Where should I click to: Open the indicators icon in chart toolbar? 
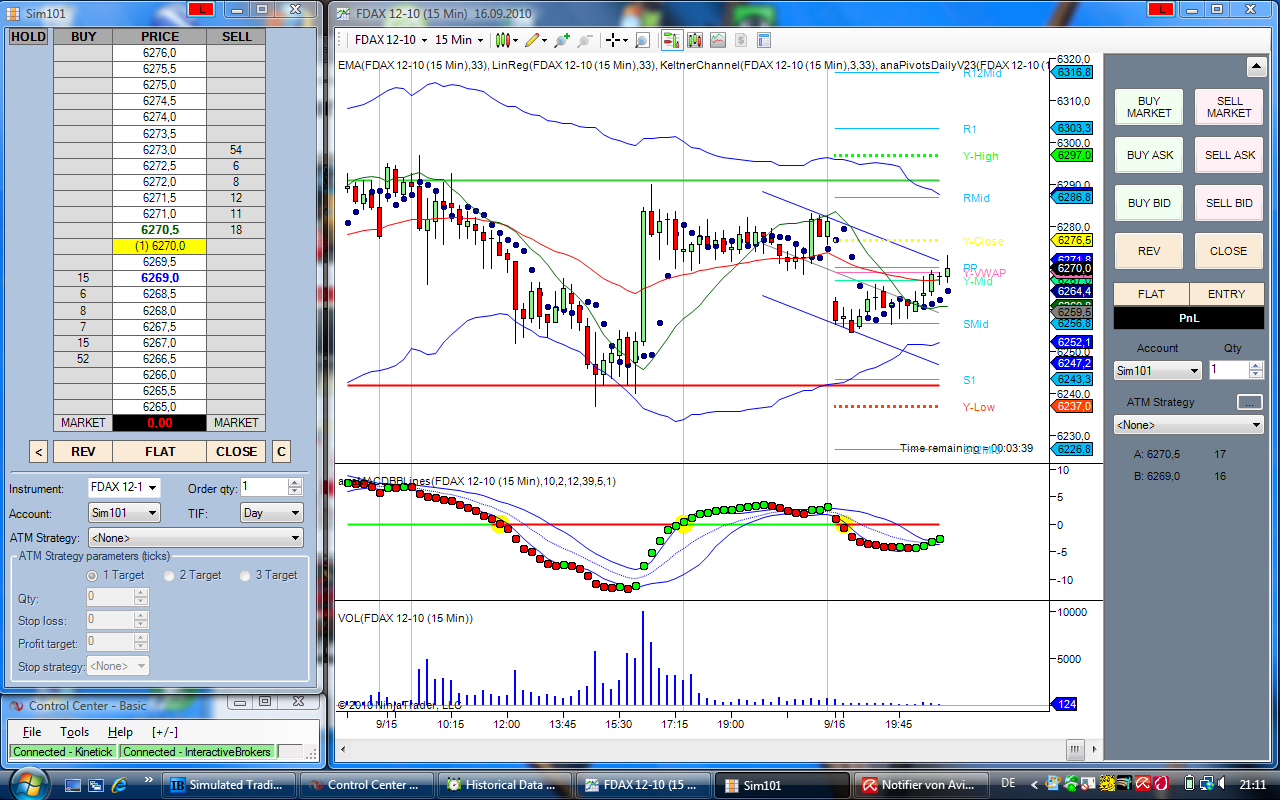tap(718, 40)
